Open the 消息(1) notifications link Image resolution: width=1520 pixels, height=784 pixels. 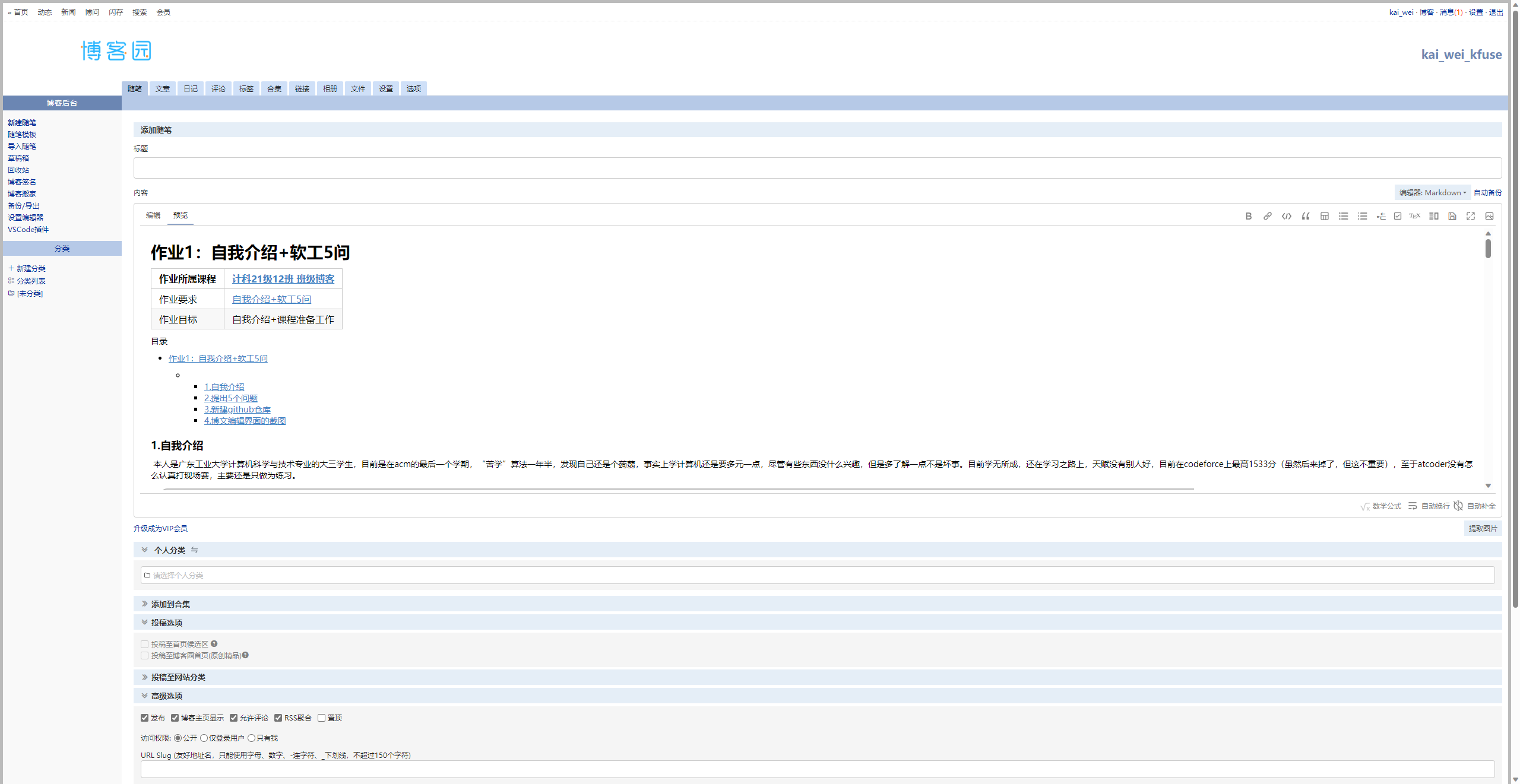[x=1451, y=12]
